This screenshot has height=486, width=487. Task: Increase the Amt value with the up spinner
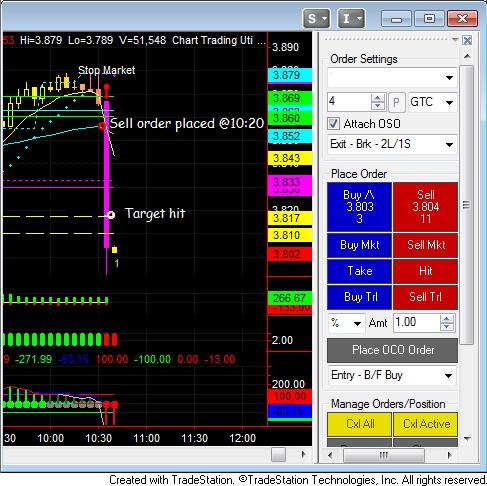pyautogui.click(x=447, y=319)
